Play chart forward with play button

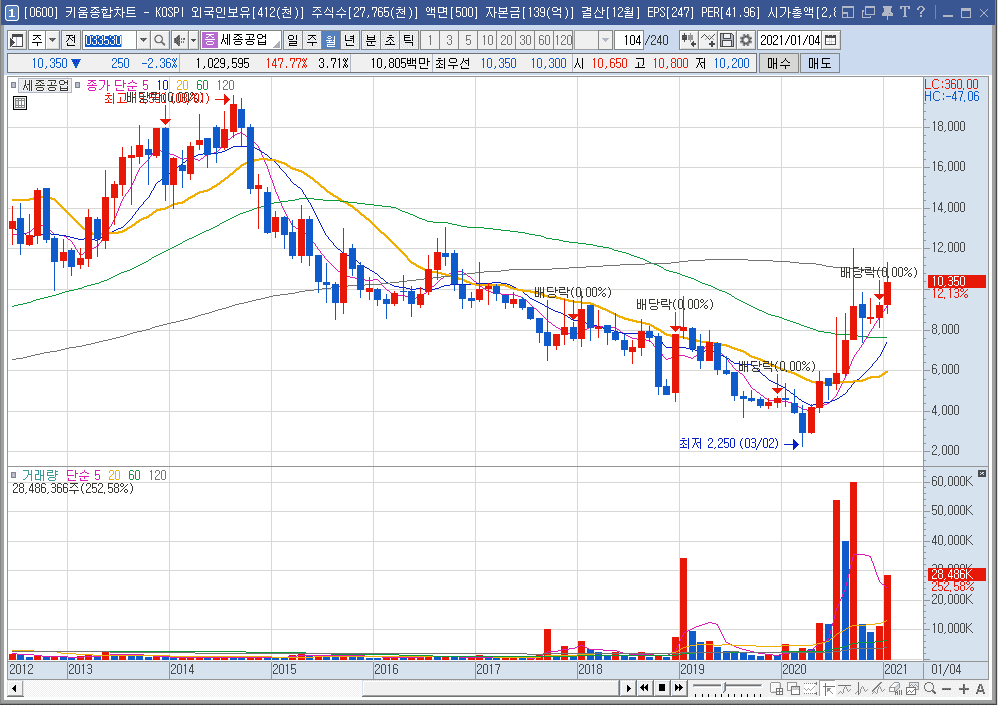pos(629,688)
